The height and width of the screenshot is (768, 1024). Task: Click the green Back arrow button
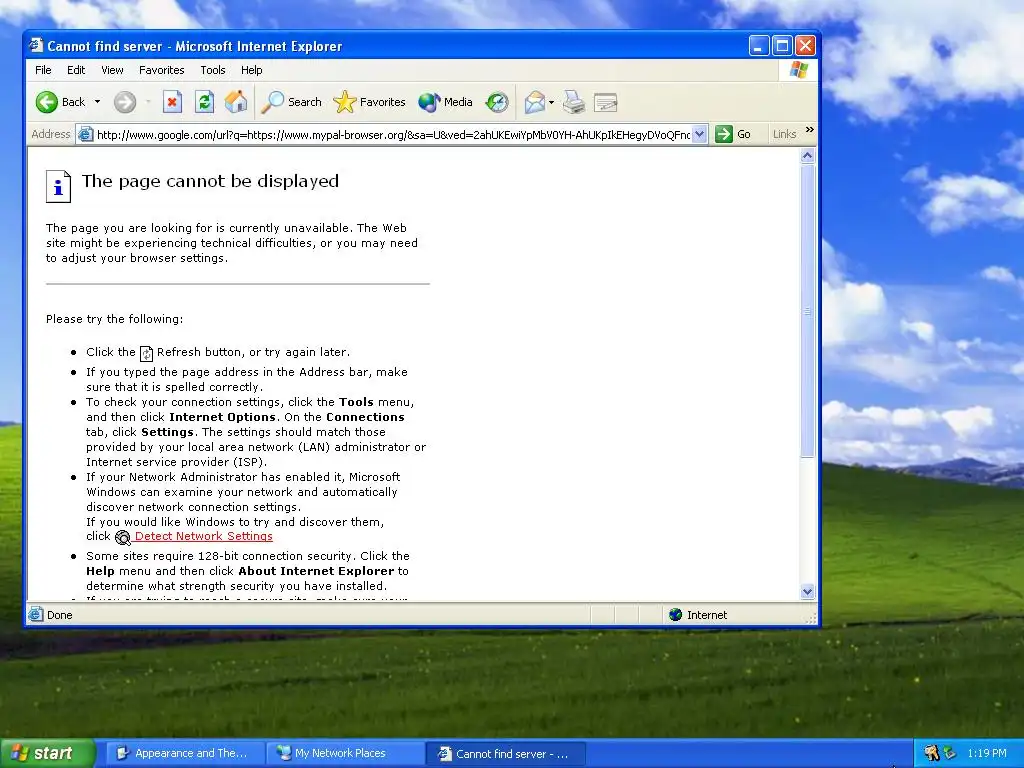[46, 102]
